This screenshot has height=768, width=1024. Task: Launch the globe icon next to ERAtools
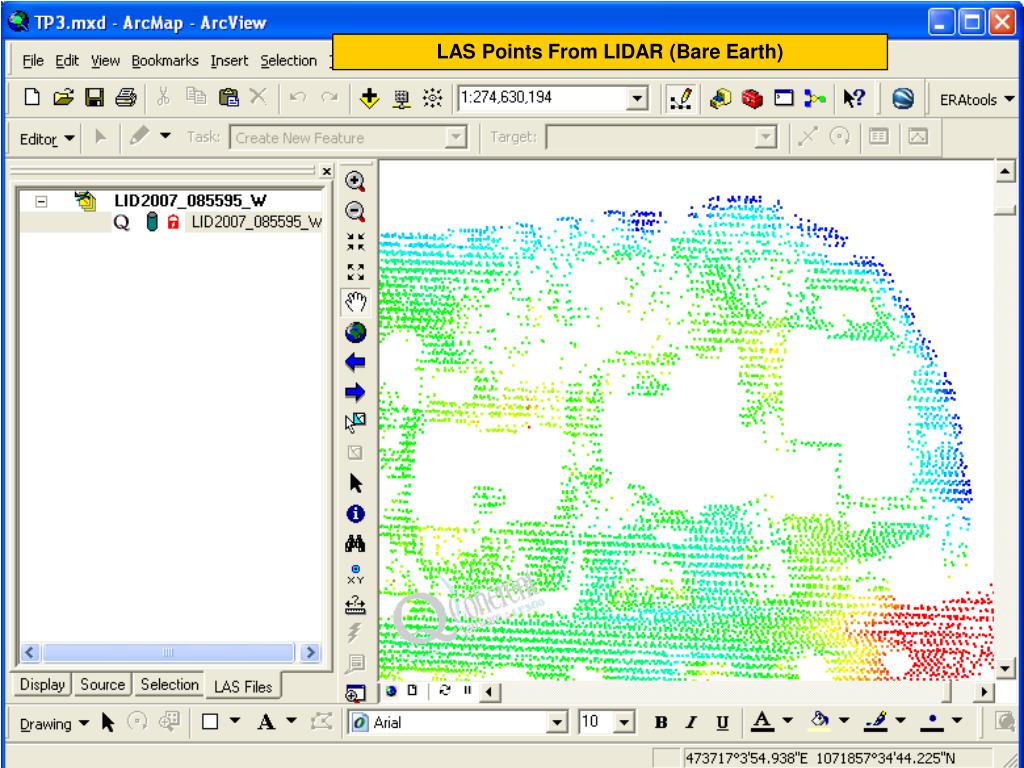point(903,99)
